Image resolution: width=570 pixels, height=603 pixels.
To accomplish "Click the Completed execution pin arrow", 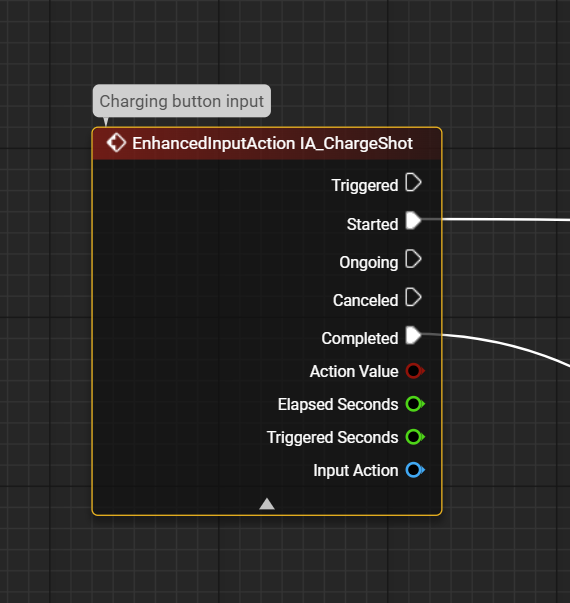I will click(x=413, y=335).
